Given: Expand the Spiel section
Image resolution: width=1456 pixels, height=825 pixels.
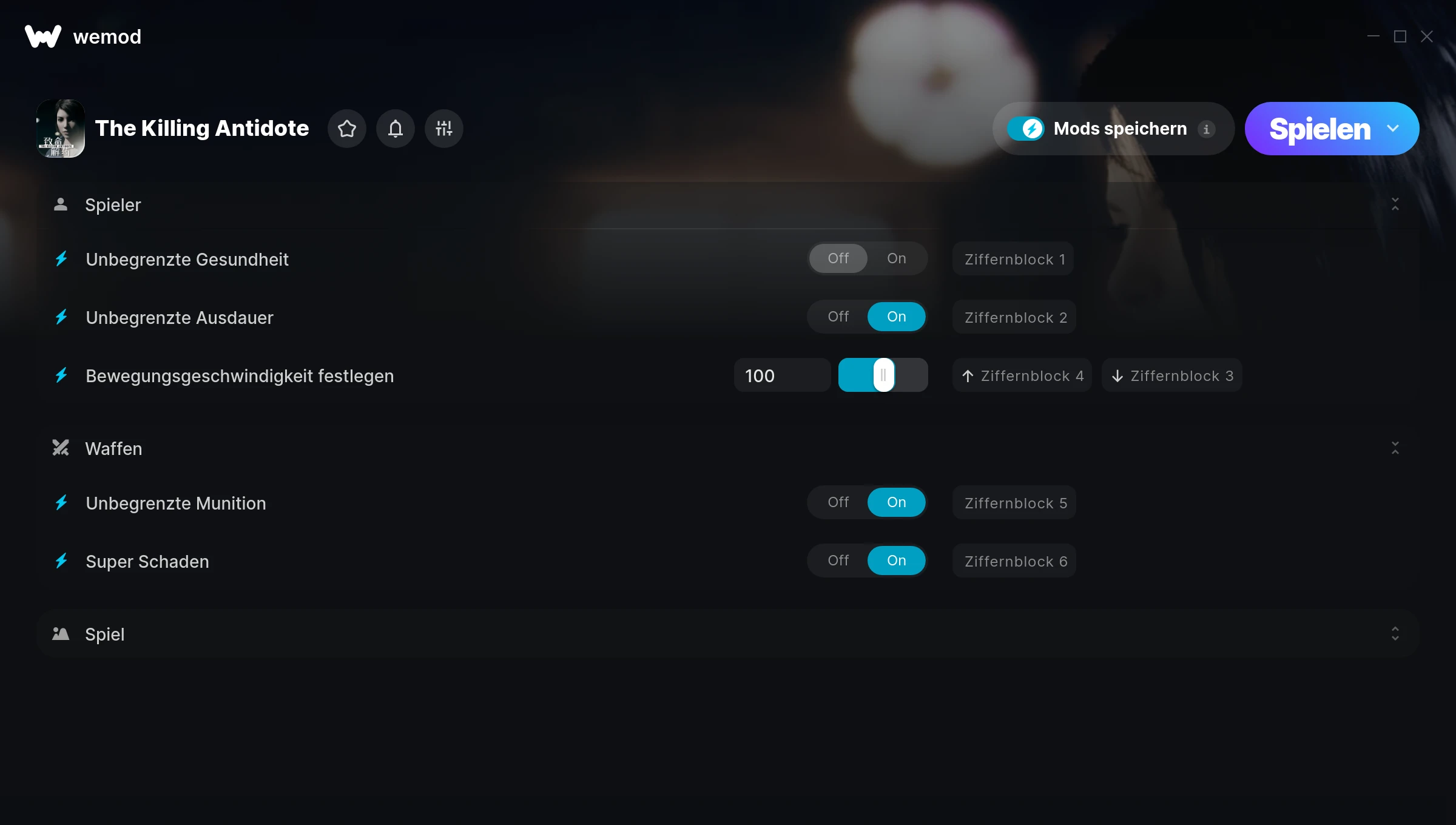Looking at the screenshot, I should [1395, 633].
